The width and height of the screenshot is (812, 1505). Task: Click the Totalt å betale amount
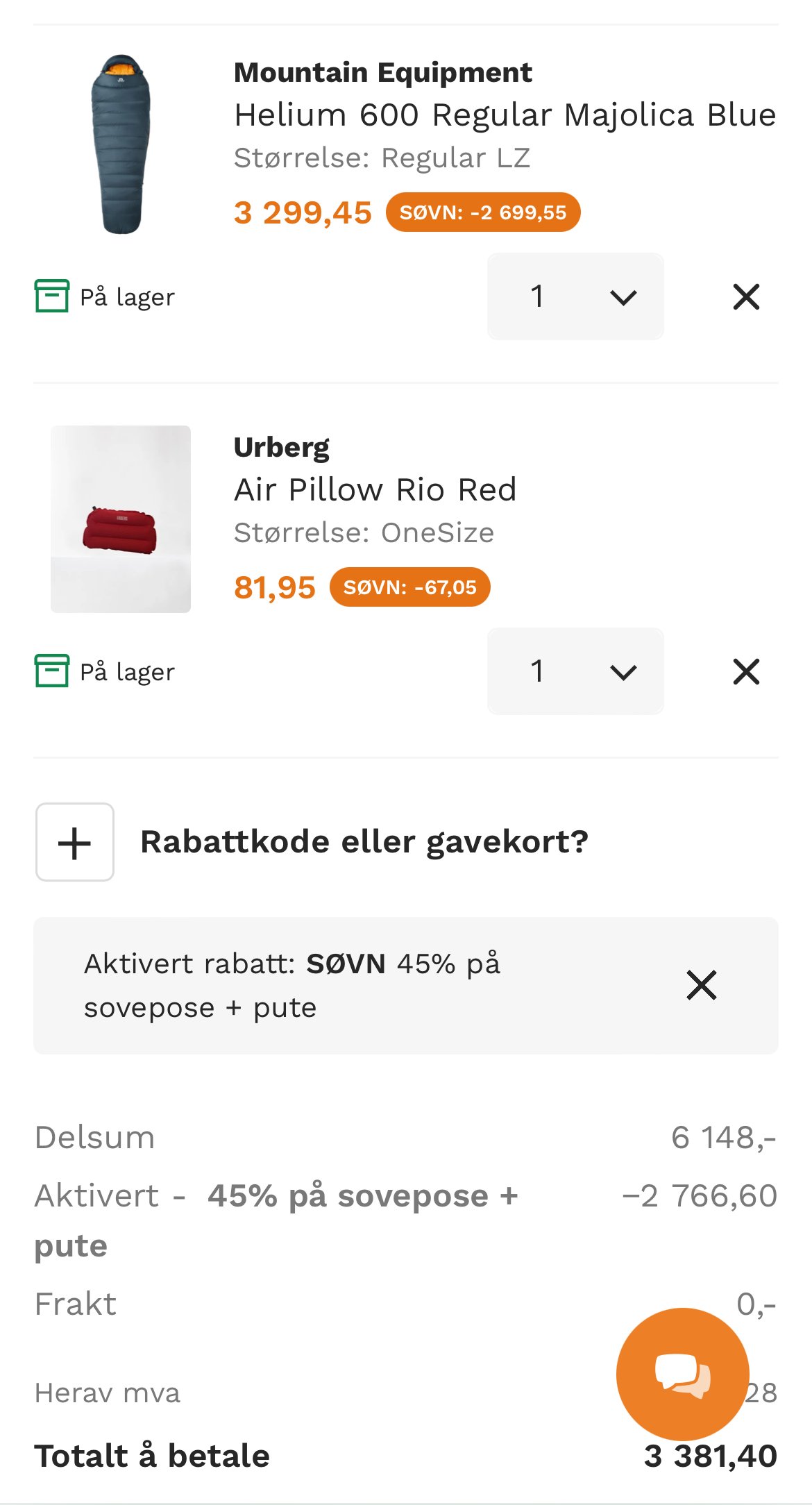pyautogui.click(x=710, y=1456)
